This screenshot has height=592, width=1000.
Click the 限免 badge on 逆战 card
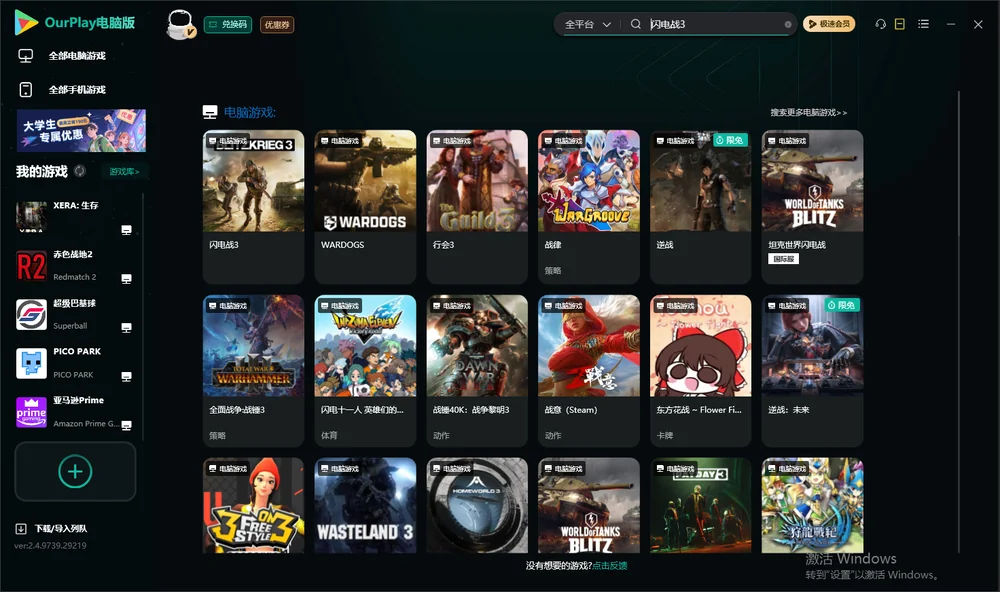(730, 140)
